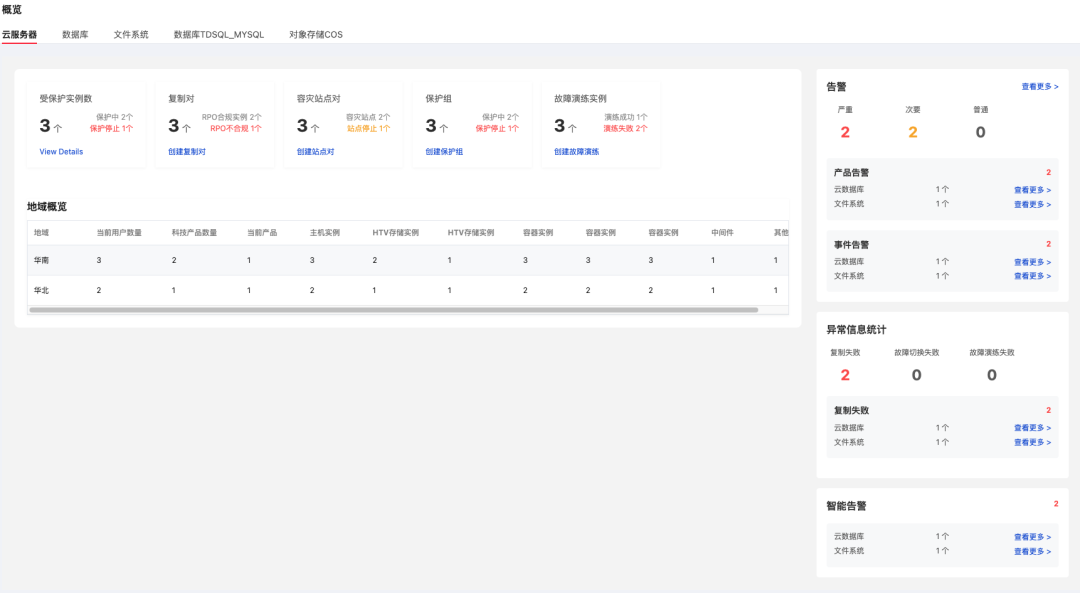The height and width of the screenshot is (593, 1080).
Task: Click the 创建站点对 link
Action: [314, 151]
